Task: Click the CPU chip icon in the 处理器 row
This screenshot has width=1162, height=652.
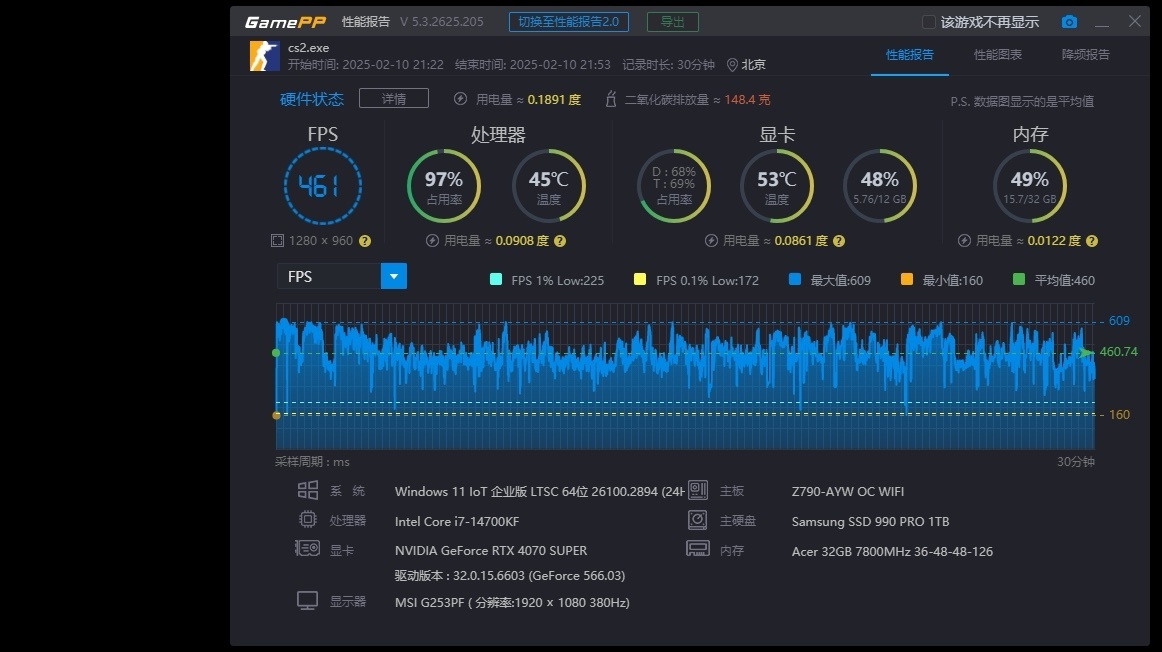Action: coord(308,519)
